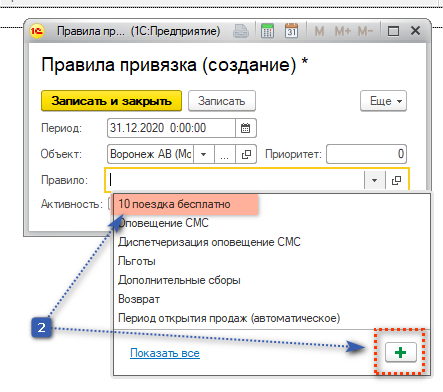Click the M+ memory add button
443x392 pixels.
(342, 31)
